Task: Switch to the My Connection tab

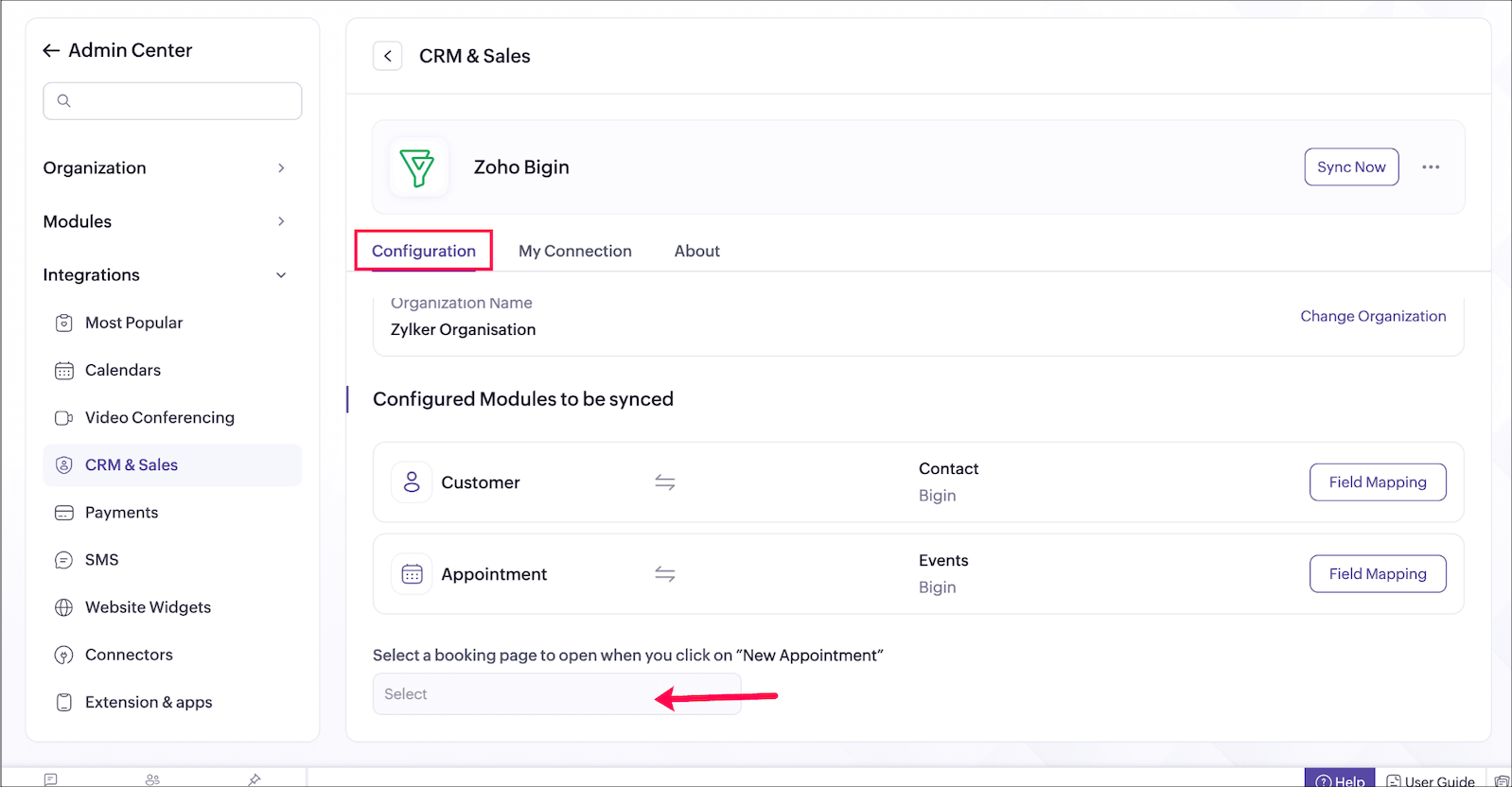Action: coord(574,252)
